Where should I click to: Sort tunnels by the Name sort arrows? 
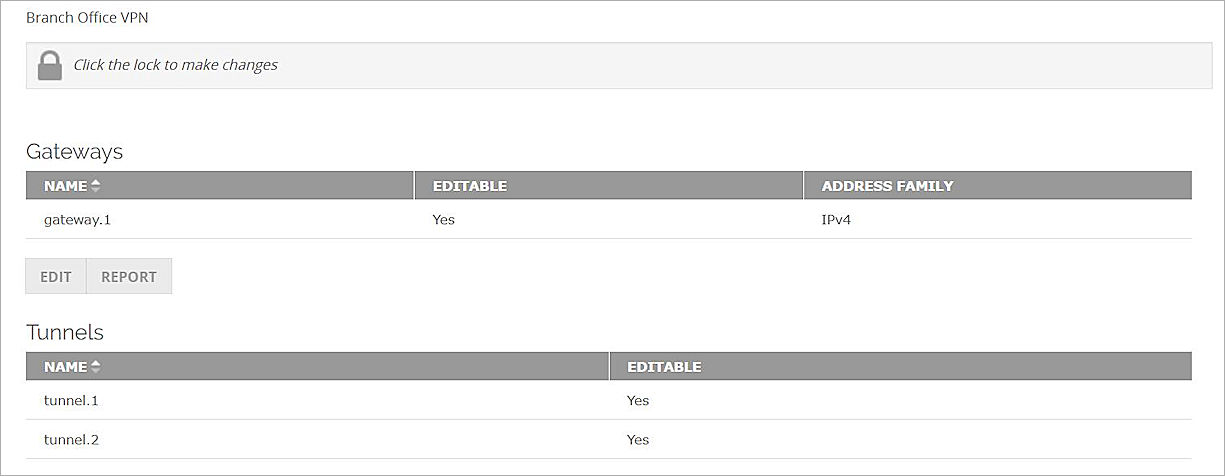point(96,367)
